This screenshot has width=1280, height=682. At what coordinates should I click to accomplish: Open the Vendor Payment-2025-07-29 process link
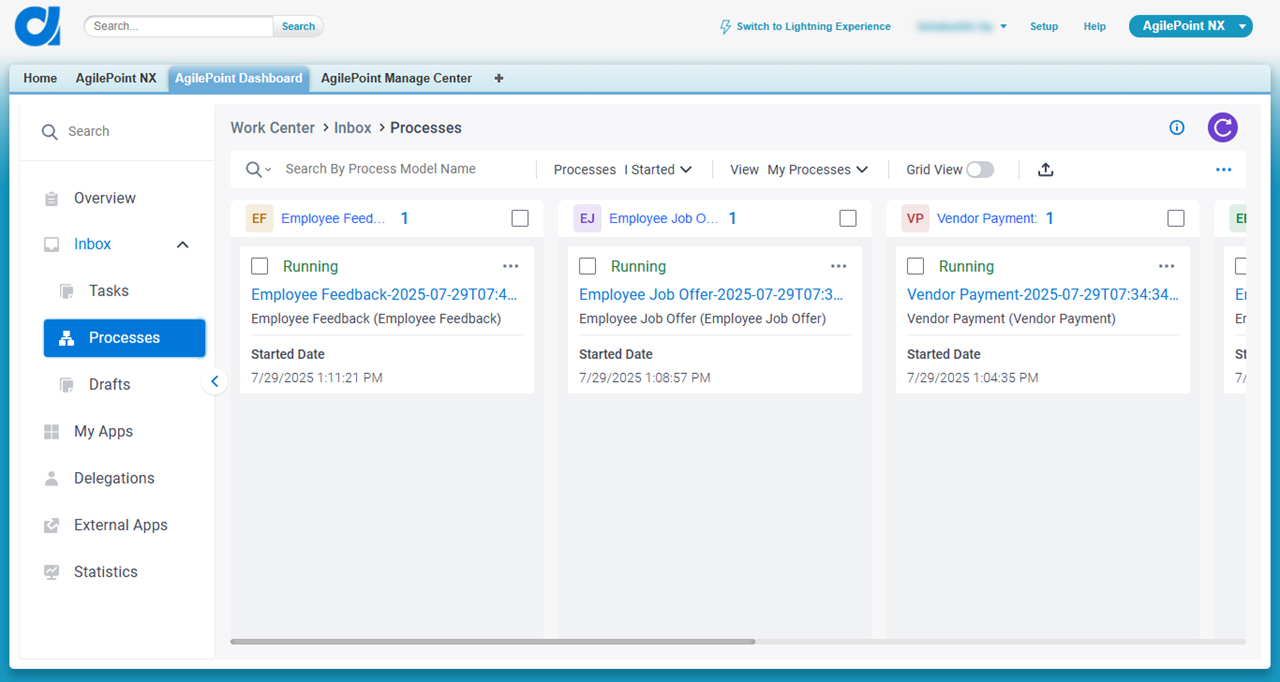[1043, 295]
